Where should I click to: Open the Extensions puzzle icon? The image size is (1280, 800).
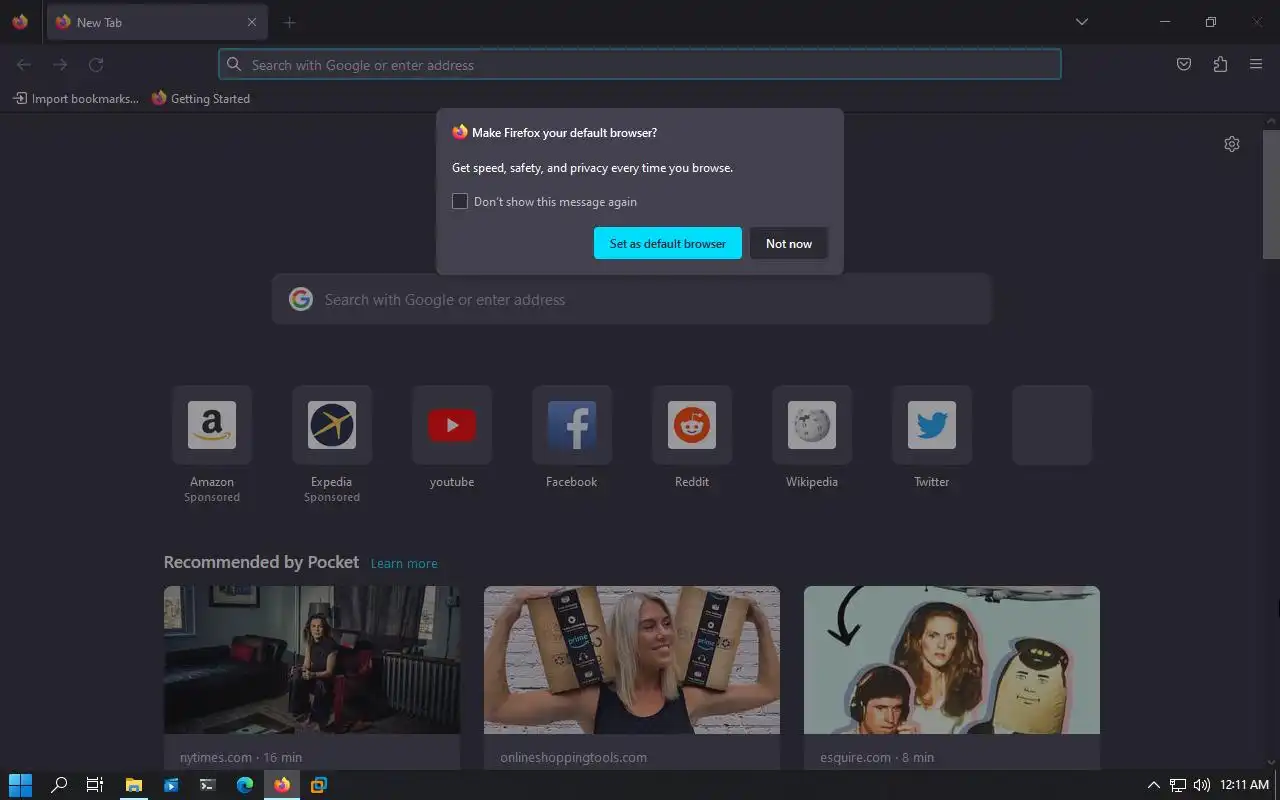(1220, 65)
